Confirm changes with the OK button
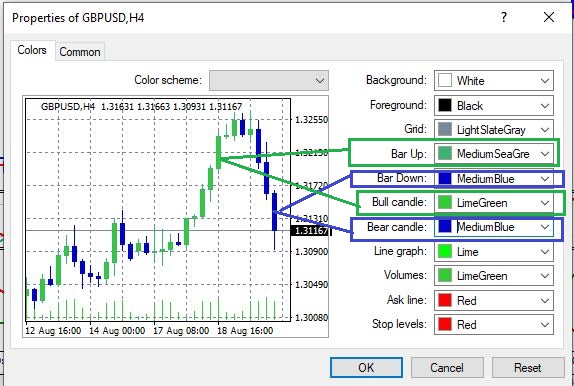This screenshot has width=574, height=386. click(366, 367)
